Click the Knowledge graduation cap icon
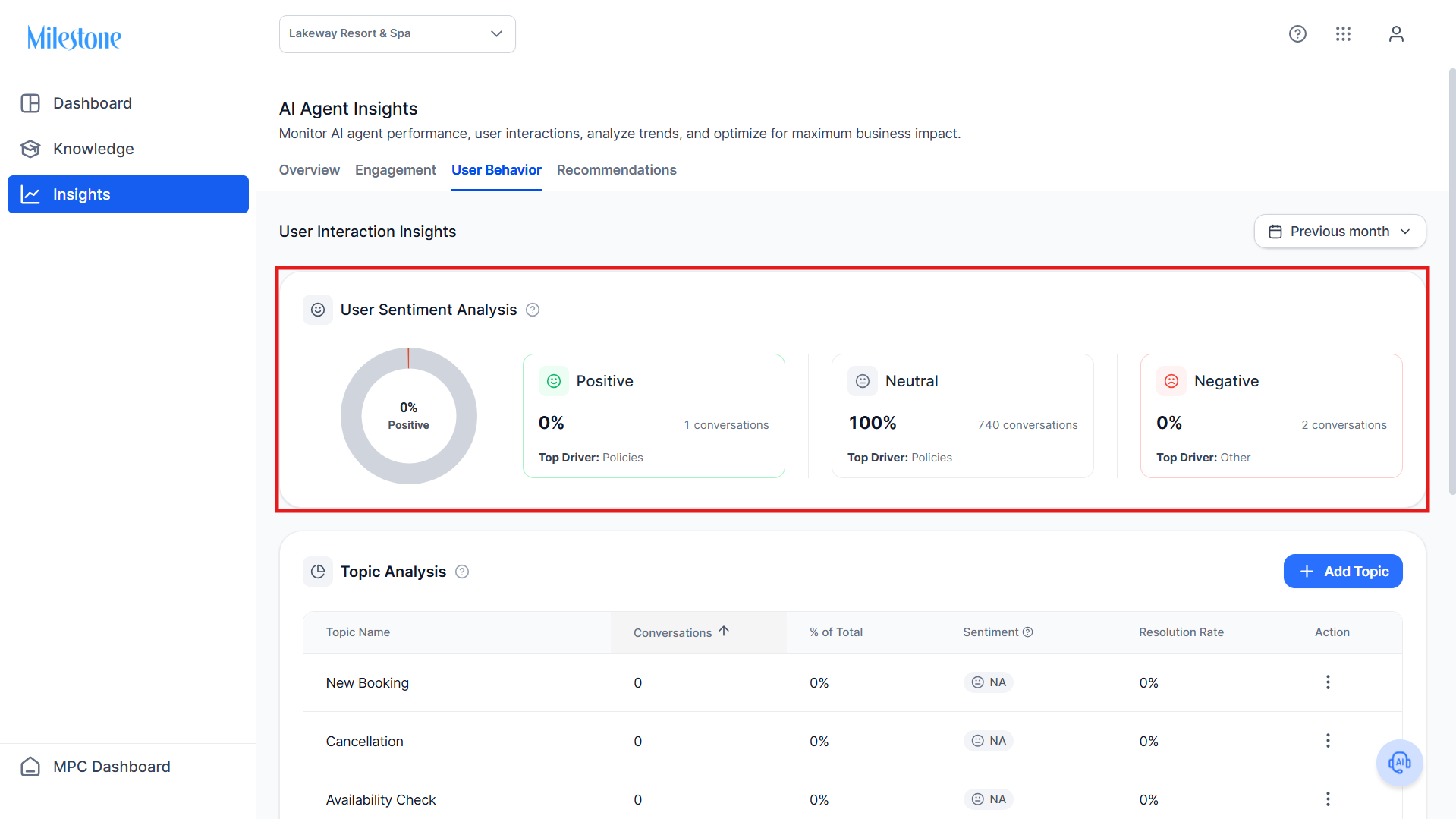 30,149
